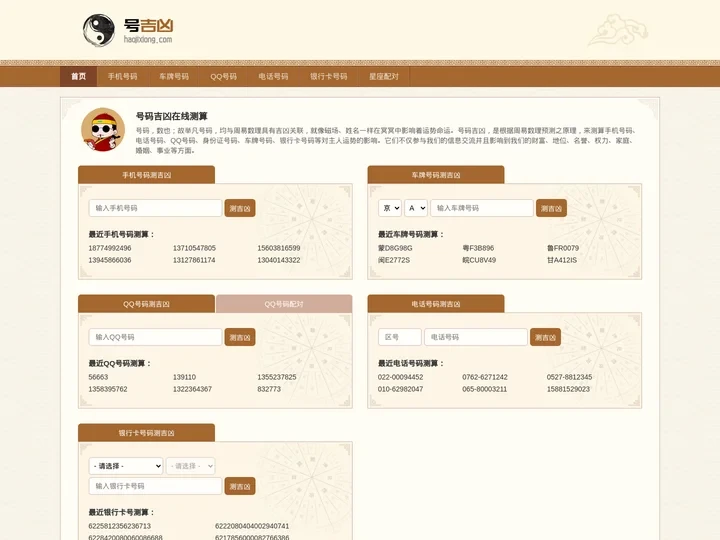
Task: Select the 电话号码测吉凶 tab header
Action: click(x=436, y=304)
